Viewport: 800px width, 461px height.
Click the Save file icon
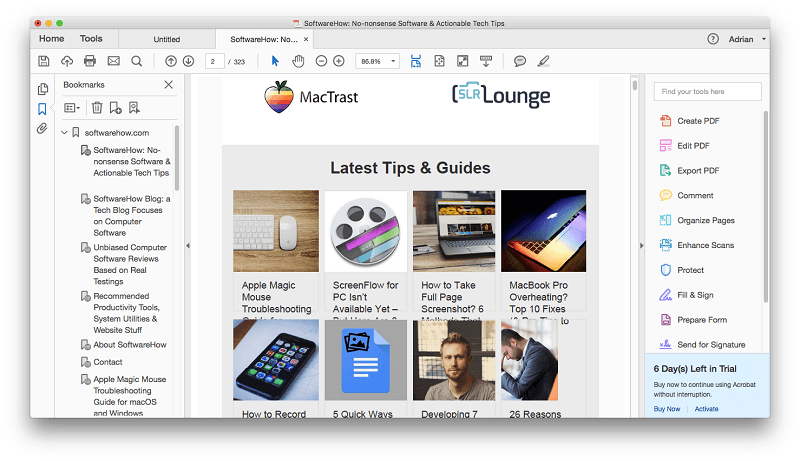click(44, 61)
